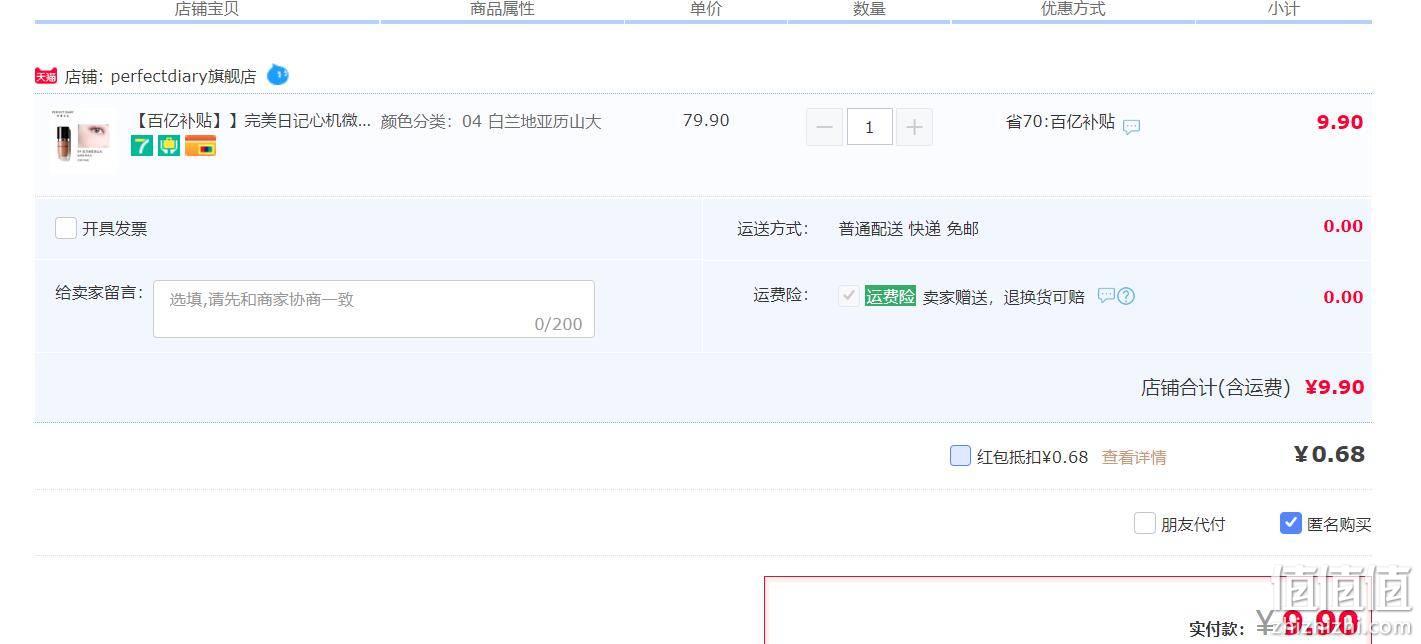Viewport: 1421px width, 644px height.
Task: Click the 0.00 amount in the 运费险 row
Action: click(x=1343, y=297)
